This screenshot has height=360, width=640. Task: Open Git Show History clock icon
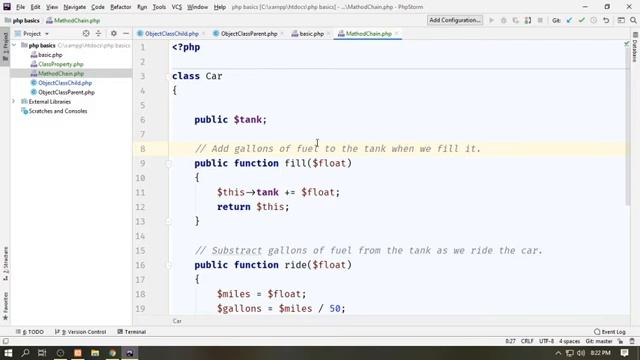pos(594,20)
